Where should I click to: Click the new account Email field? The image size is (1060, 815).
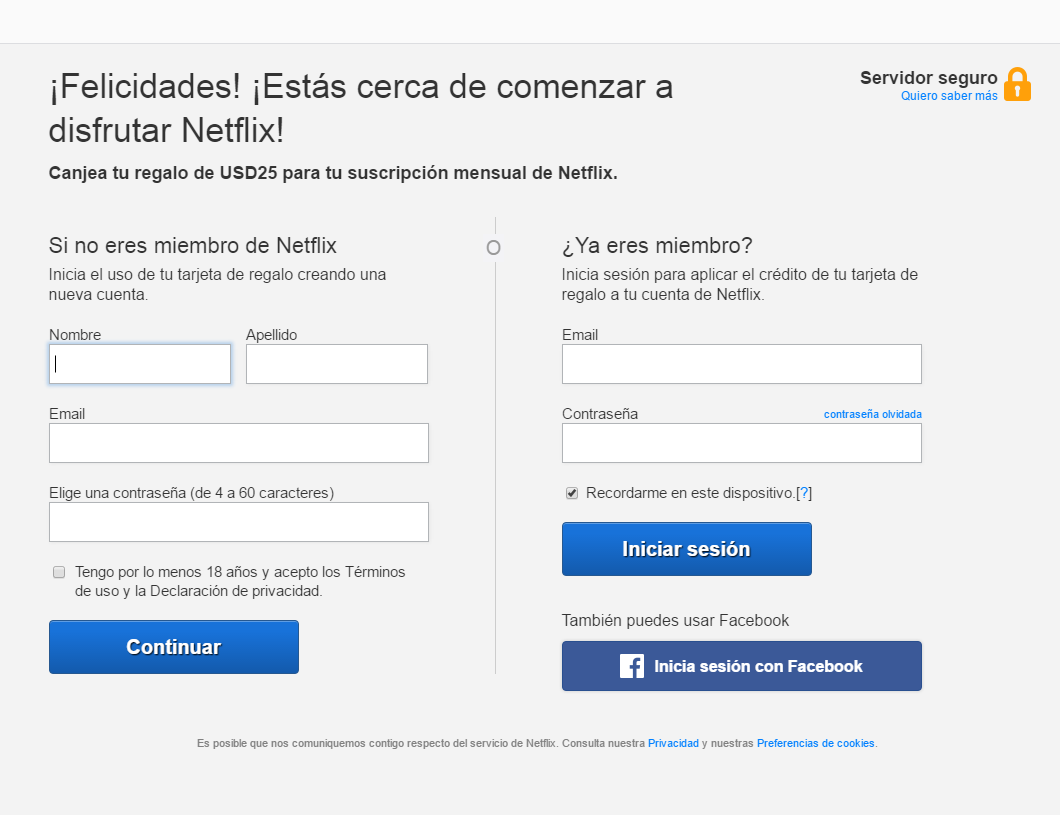coord(239,443)
